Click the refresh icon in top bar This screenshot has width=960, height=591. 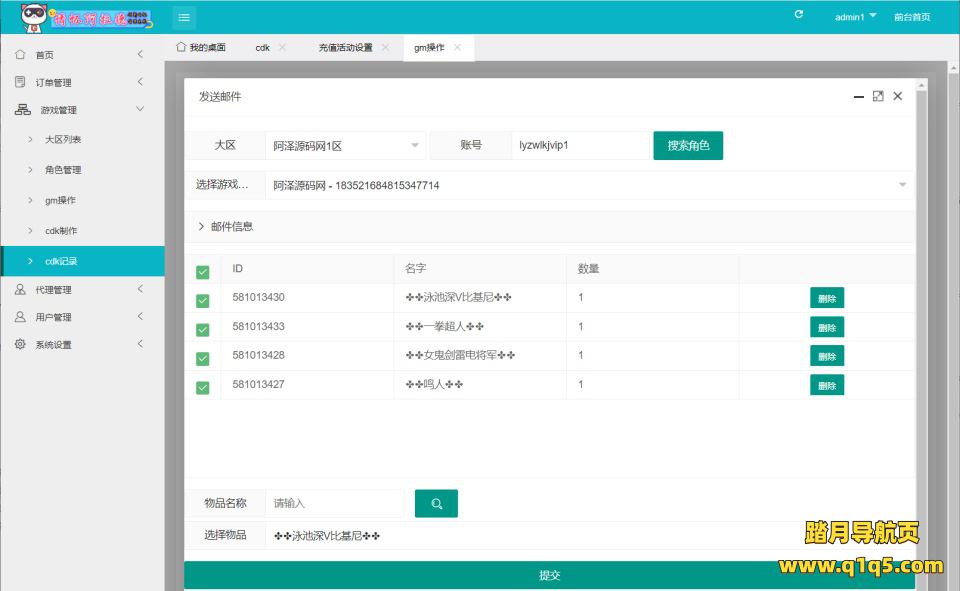798,15
